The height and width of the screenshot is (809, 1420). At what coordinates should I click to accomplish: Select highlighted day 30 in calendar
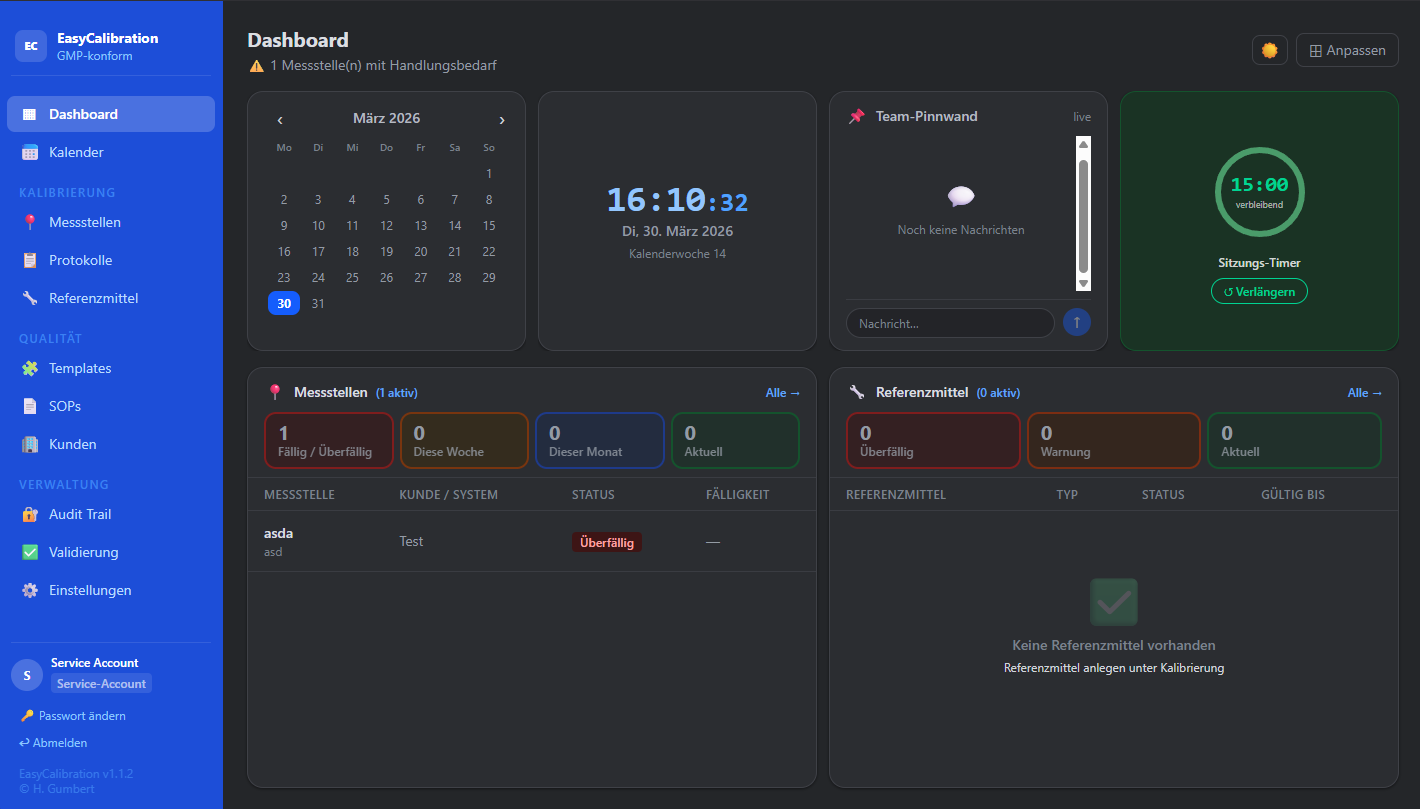pos(284,303)
